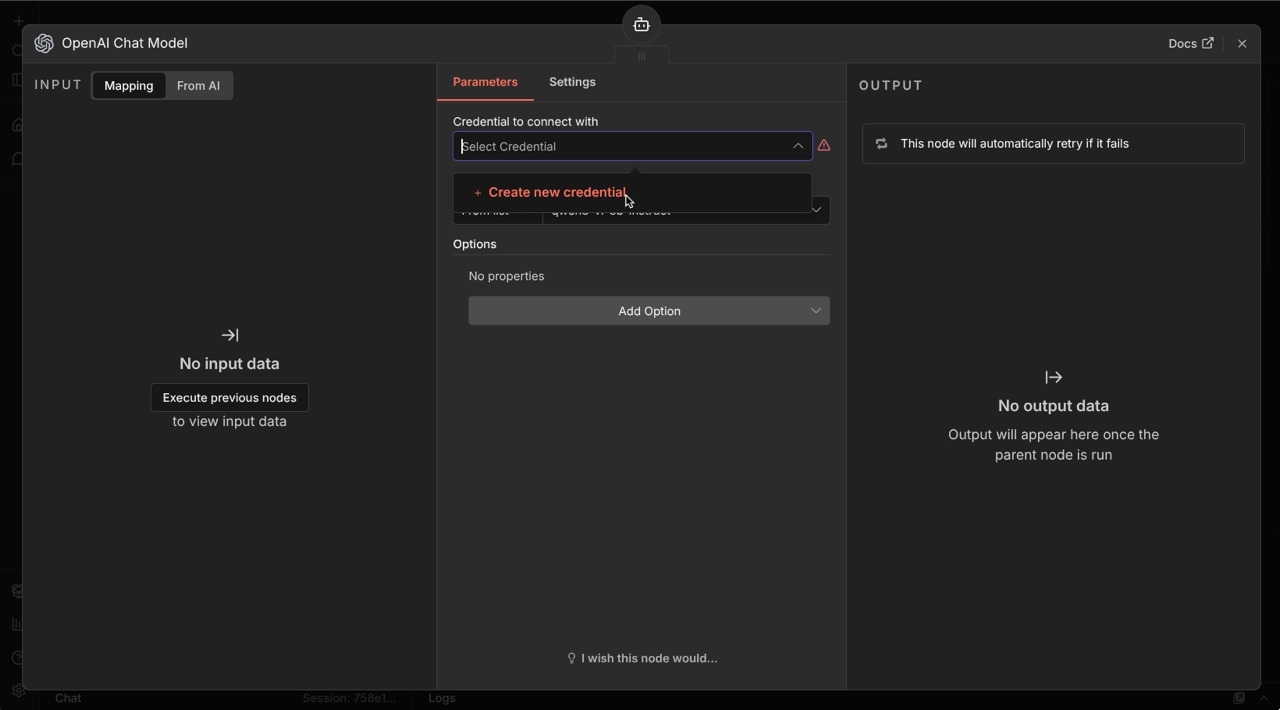Viewport: 1280px width, 710px height.
Task: Expand the model list chevron below the credential menu
Action: click(817, 210)
